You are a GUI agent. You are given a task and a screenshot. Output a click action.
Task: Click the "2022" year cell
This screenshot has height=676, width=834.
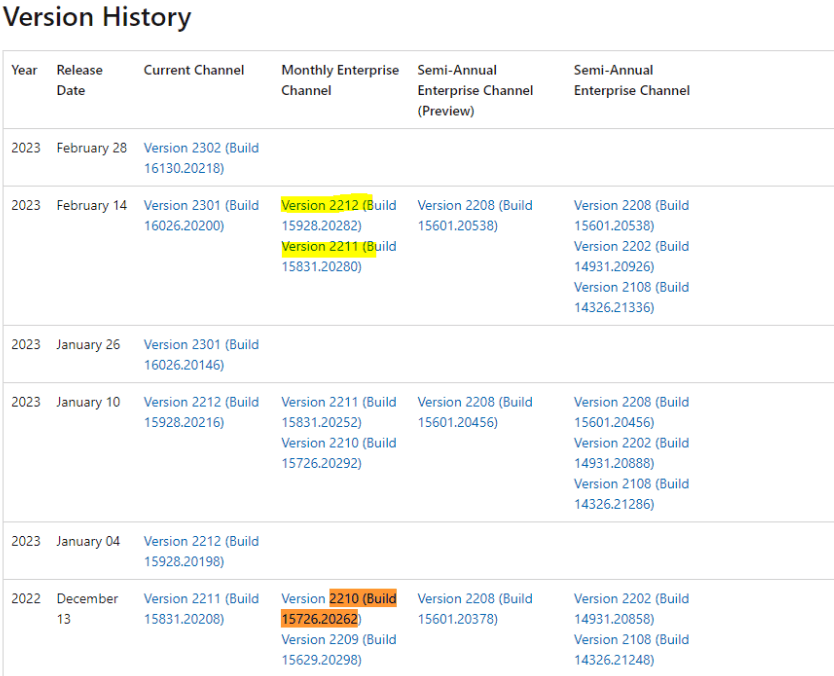(x=26, y=599)
